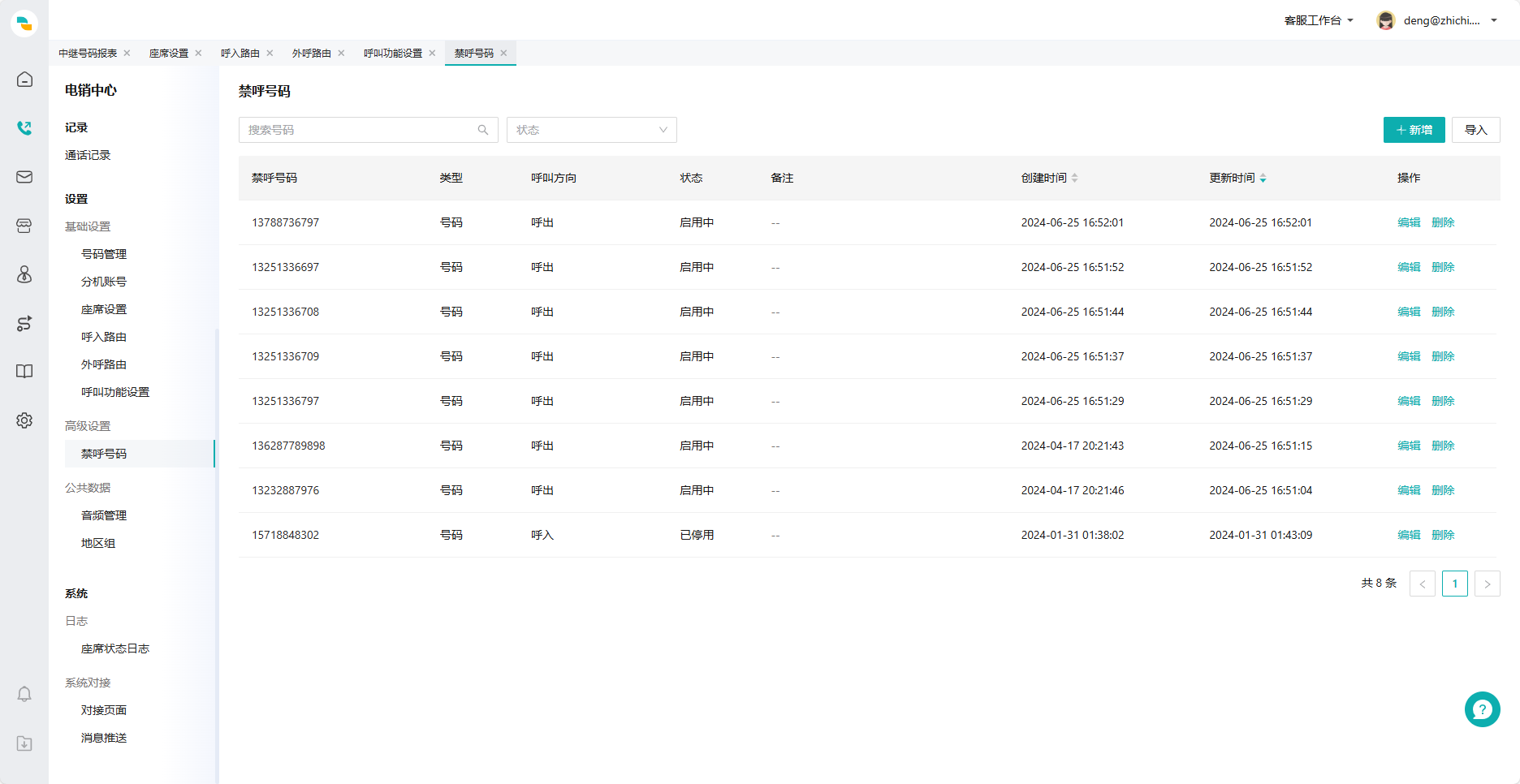Open 分机账号 menu item
This screenshot has width=1520, height=784.
point(104,282)
